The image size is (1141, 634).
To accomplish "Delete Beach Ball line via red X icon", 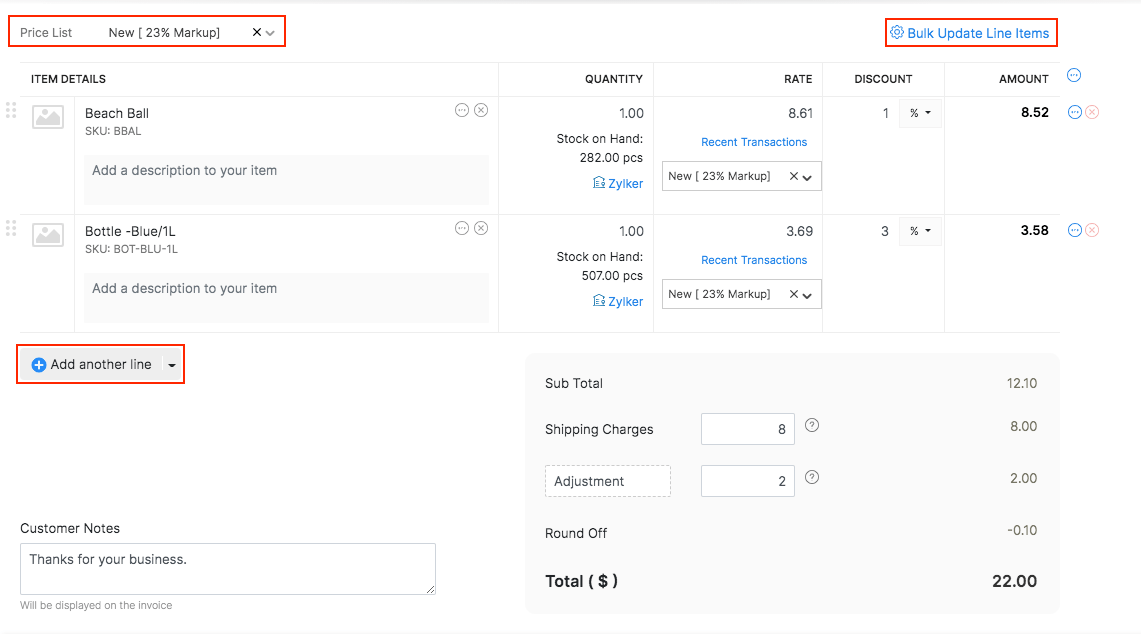I will tap(1090, 112).
